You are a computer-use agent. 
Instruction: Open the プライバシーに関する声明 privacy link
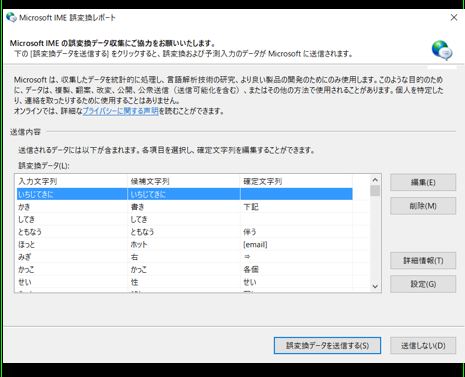(x=120, y=111)
